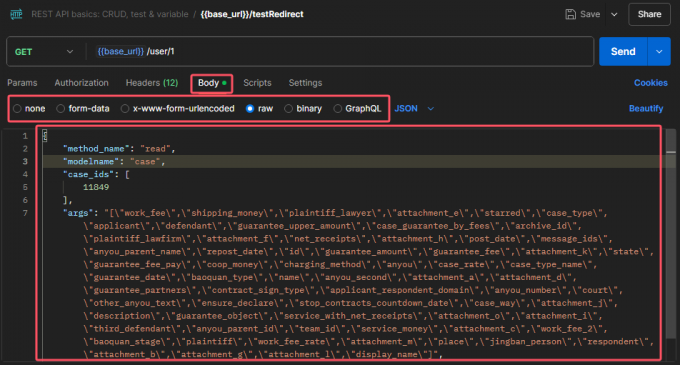The image size is (680, 365).
Task: Select the GraphQL body option
Action: click(x=357, y=109)
